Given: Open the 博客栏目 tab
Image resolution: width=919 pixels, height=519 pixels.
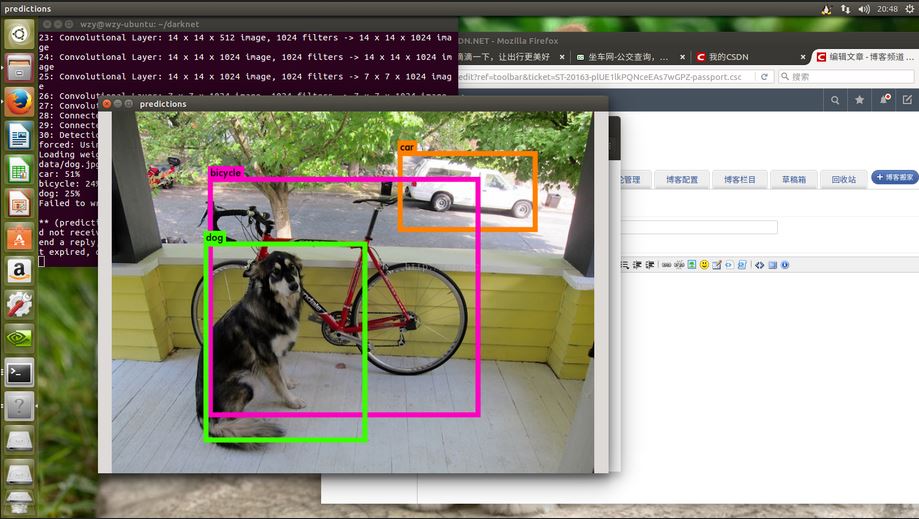Looking at the screenshot, I should 740,179.
